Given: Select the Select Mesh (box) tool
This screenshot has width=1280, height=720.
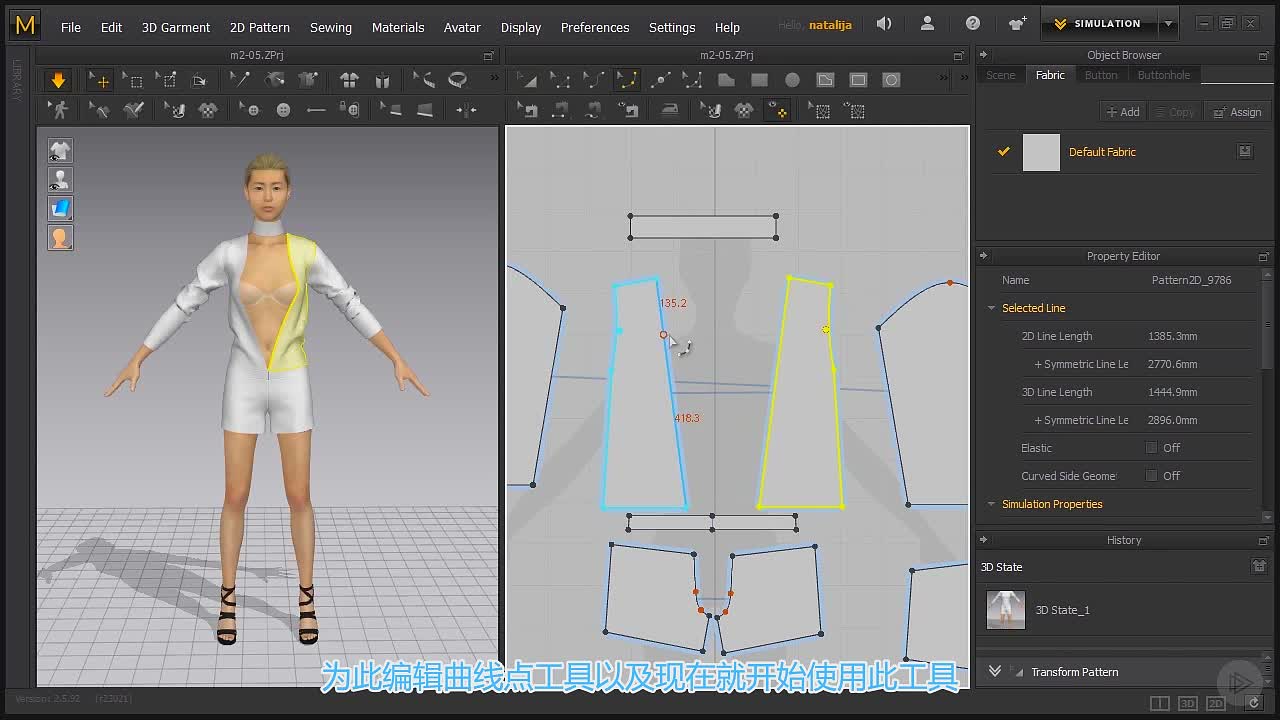Looking at the screenshot, I should coord(133,80).
